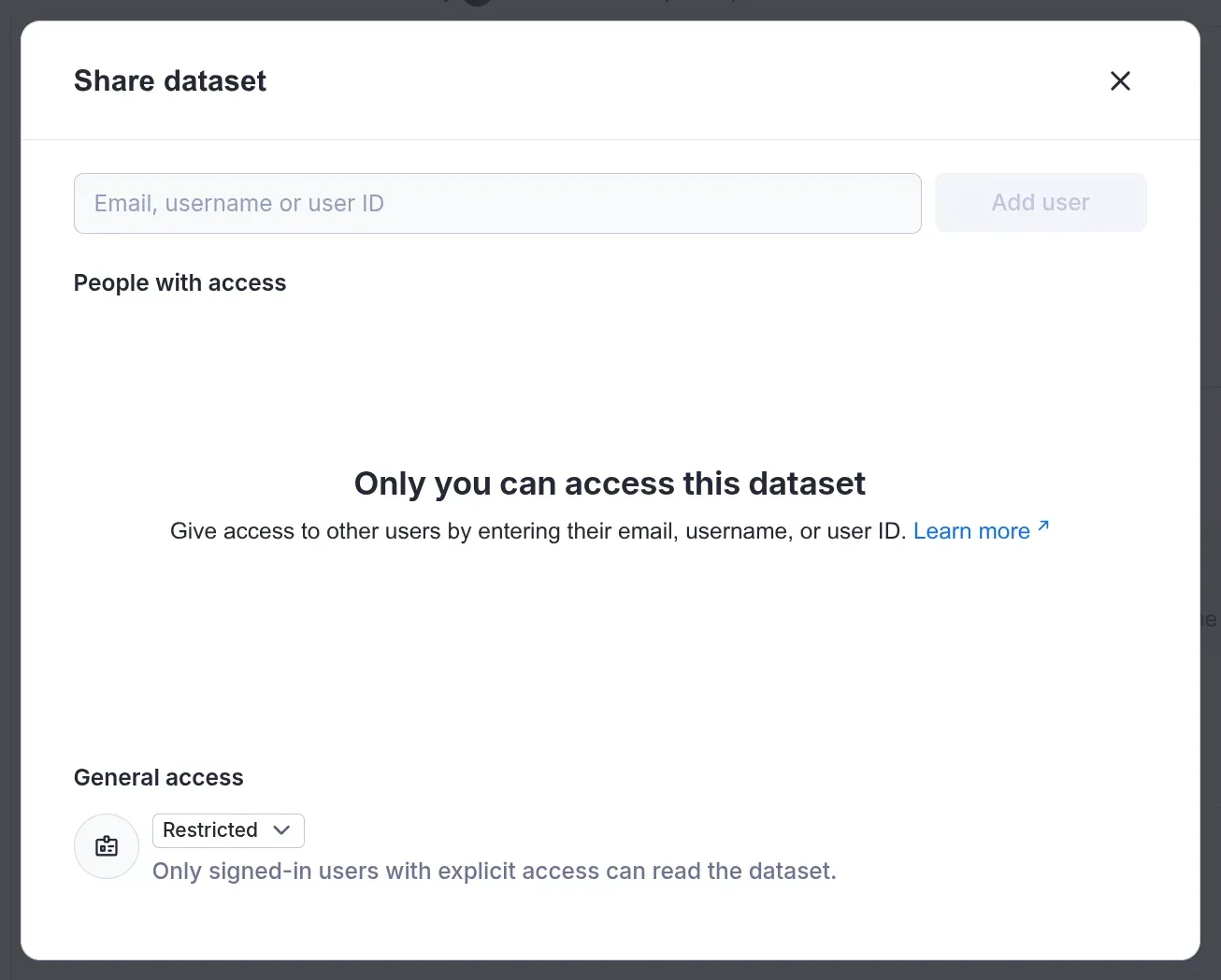Select the People with access heading
The height and width of the screenshot is (980, 1221).
click(x=180, y=282)
